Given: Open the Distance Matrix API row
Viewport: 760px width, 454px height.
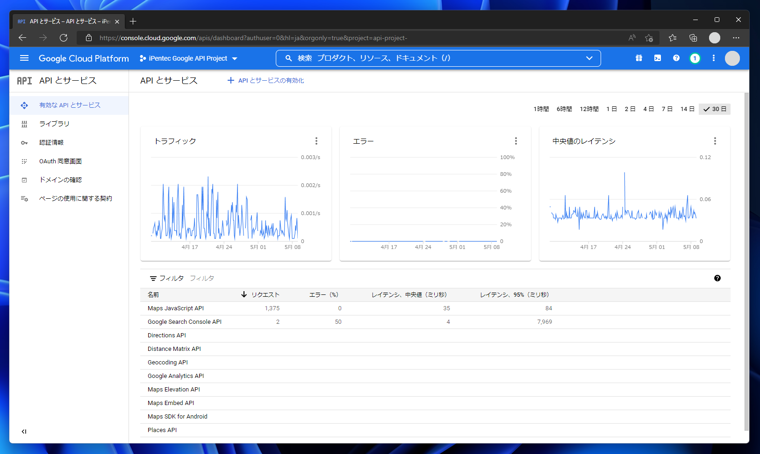Looking at the screenshot, I should tap(435, 349).
